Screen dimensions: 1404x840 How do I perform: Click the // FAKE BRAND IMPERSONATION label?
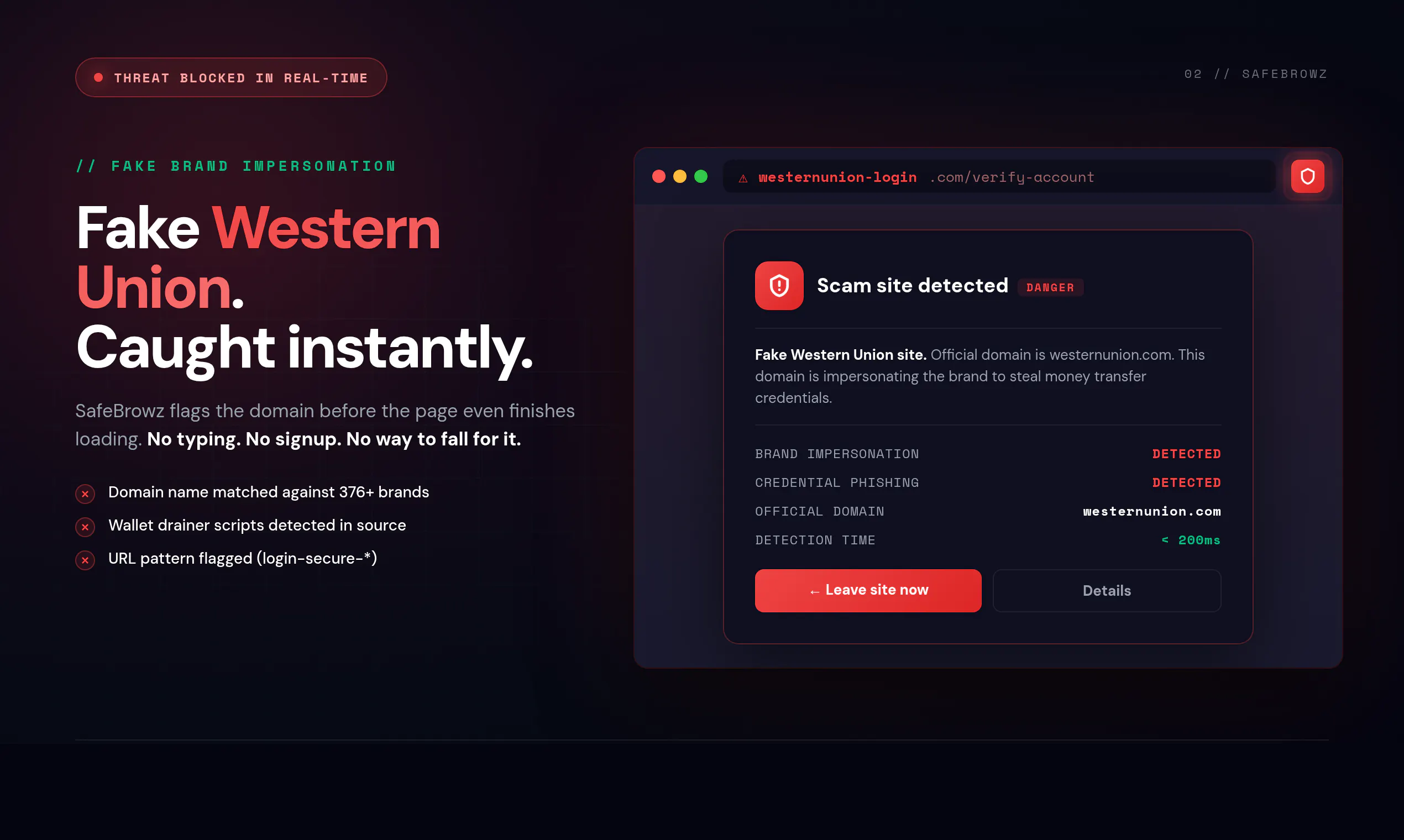236,166
